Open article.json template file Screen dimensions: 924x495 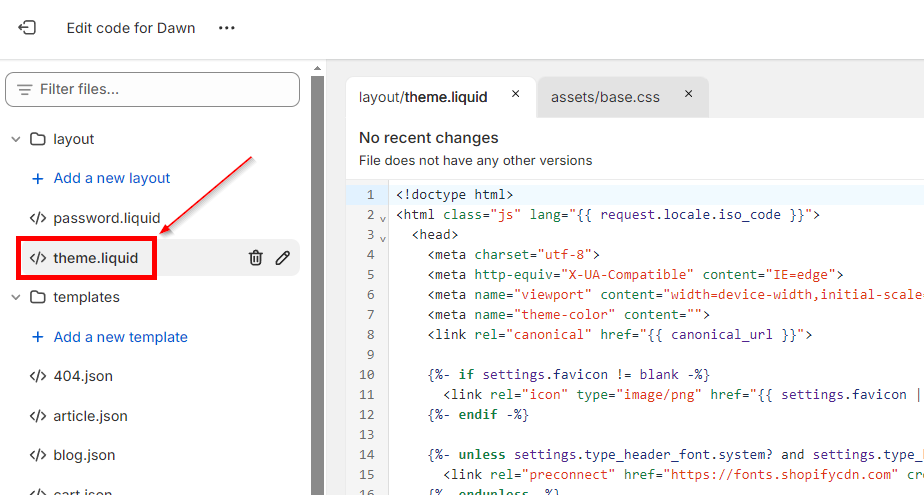tap(90, 416)
